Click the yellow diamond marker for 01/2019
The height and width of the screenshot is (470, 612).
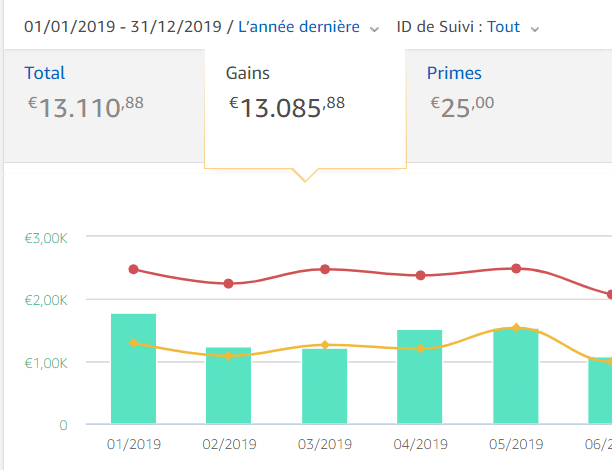[x=133, y=343]
